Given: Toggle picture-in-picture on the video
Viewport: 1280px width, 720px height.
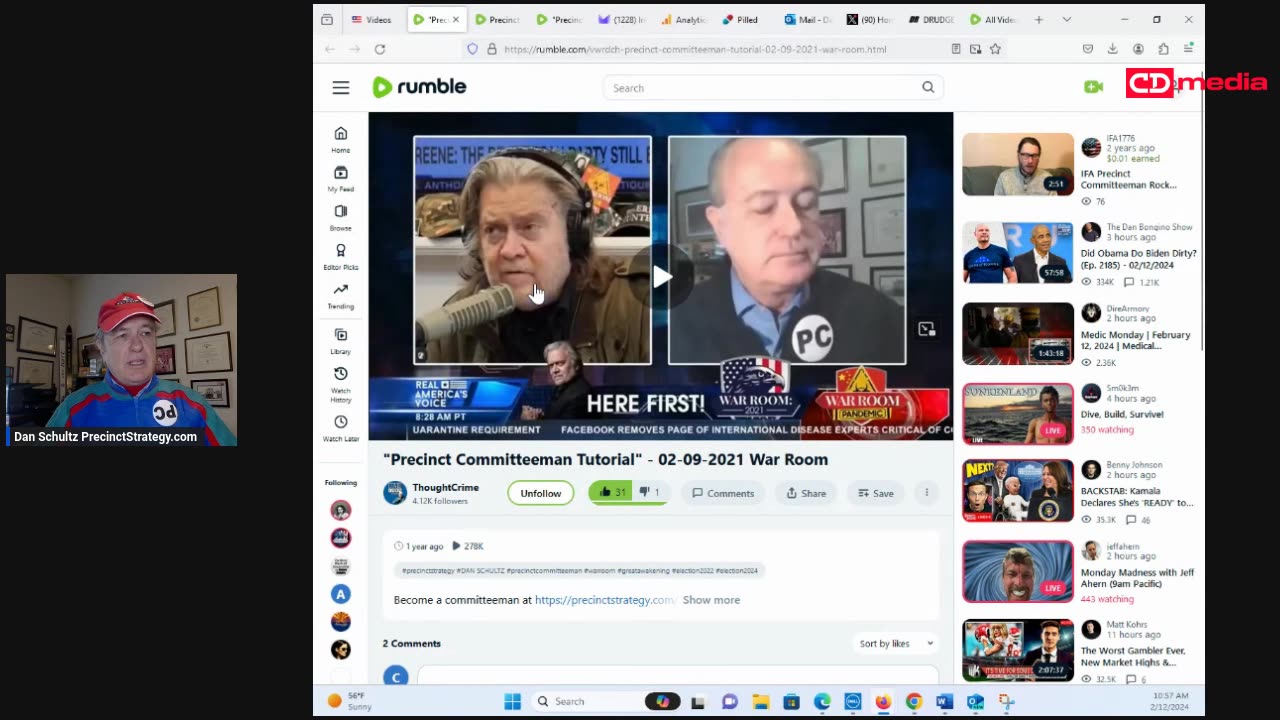Looking at the screenshot, I should (927, 329).
